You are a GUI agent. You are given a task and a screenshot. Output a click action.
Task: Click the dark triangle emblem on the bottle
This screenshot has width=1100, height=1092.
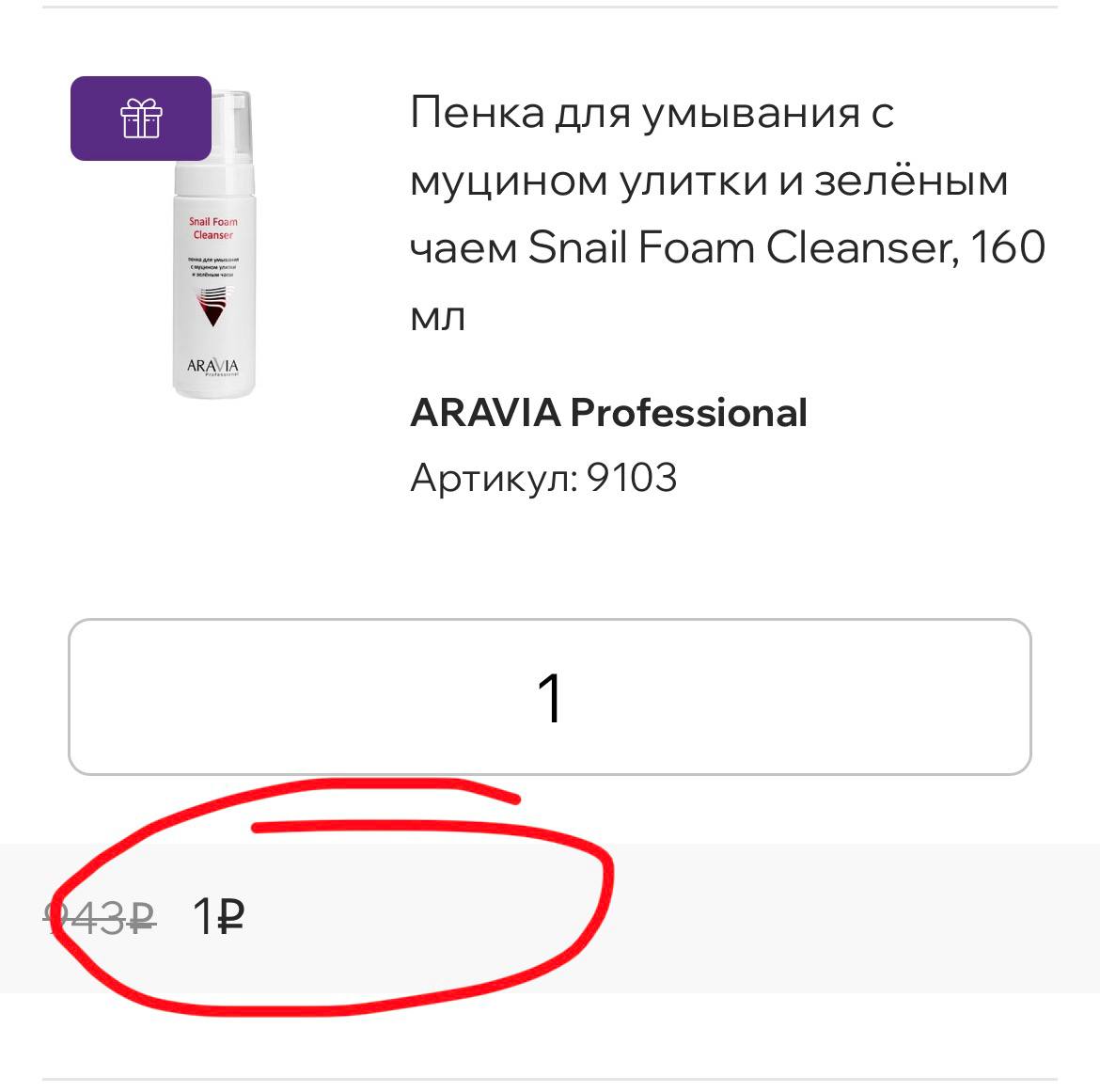(212, 307)
